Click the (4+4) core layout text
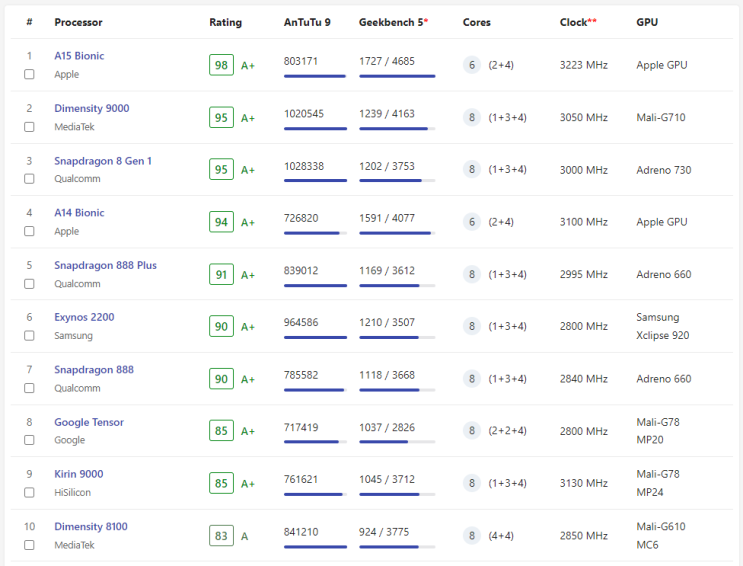 (x=501, y=536)
